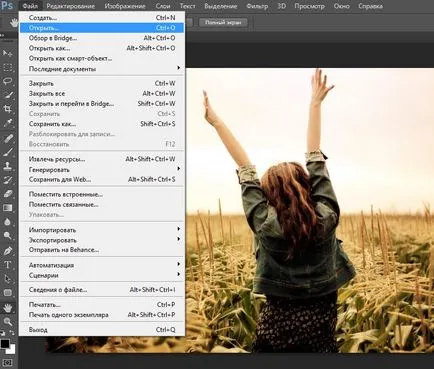Open the Изображение menu

tap(125, 6)
